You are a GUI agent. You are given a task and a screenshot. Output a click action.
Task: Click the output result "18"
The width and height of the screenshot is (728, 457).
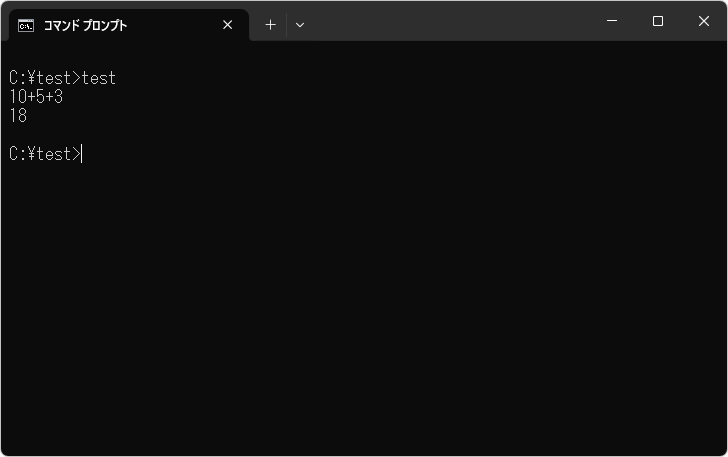point(18,116)
